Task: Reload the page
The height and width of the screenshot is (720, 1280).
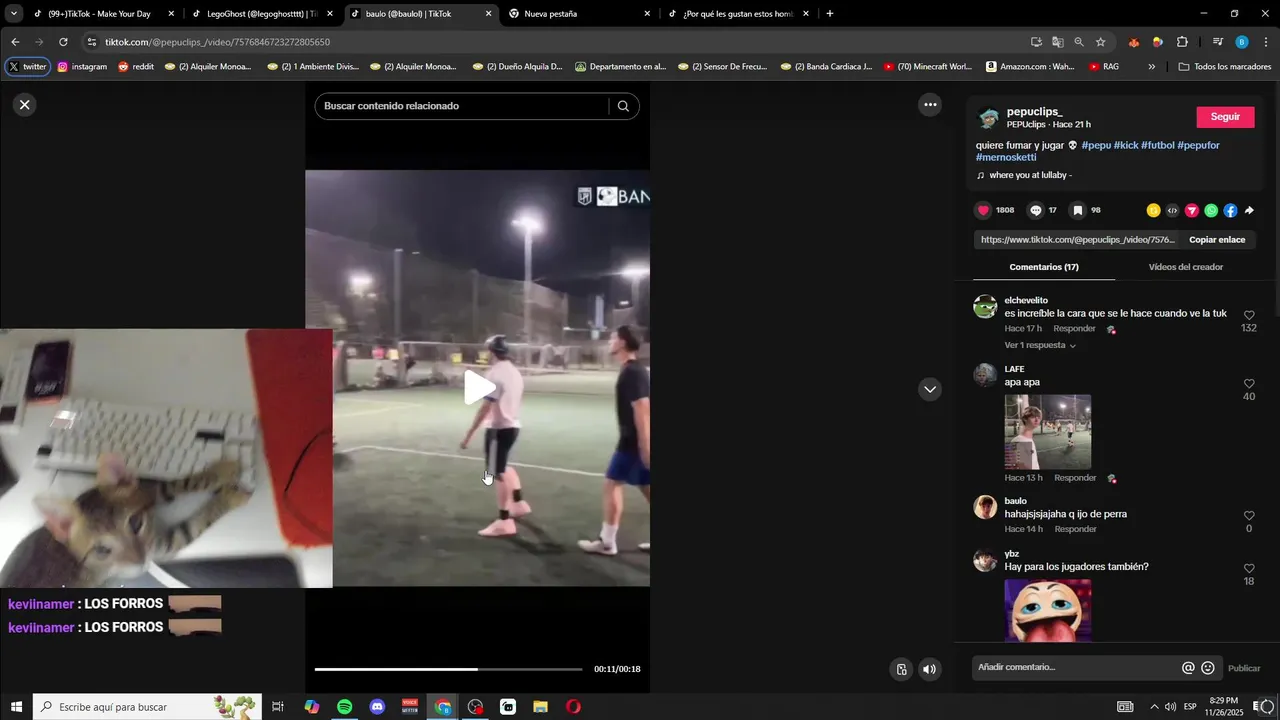Action: coord(63,42)
